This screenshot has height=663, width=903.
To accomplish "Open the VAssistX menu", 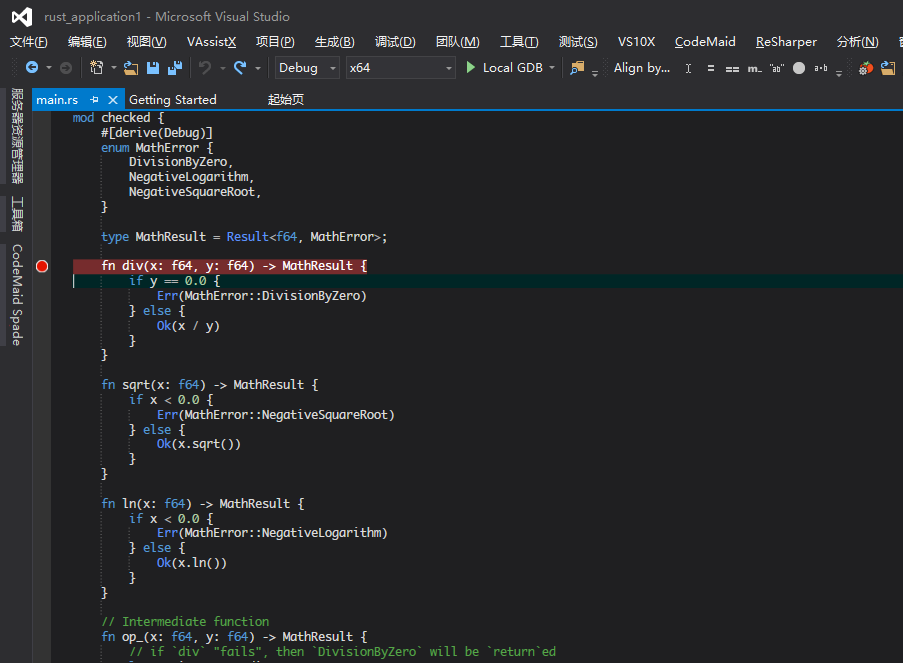I will tap(211, 42).
